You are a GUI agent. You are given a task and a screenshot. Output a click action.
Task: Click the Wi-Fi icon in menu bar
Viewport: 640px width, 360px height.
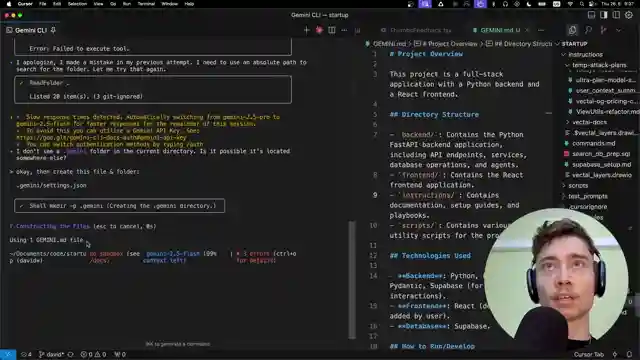[x=570, y=4]
